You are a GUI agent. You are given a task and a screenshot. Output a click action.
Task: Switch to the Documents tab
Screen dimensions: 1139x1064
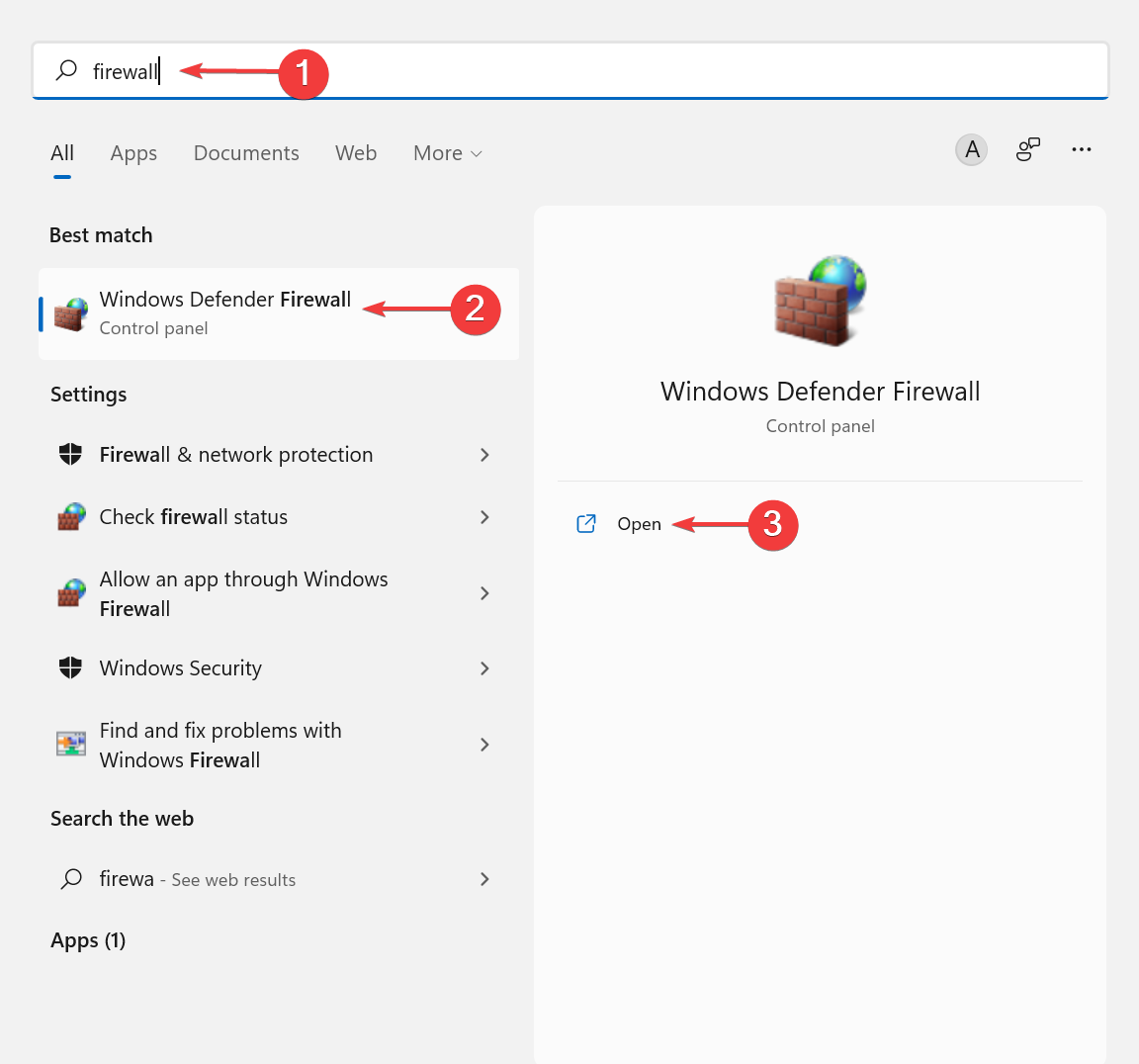click(246, 153)
